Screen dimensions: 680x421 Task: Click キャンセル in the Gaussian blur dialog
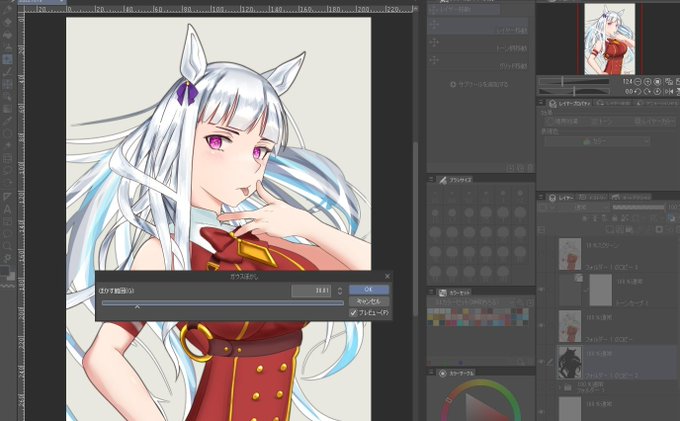[369, 301]
